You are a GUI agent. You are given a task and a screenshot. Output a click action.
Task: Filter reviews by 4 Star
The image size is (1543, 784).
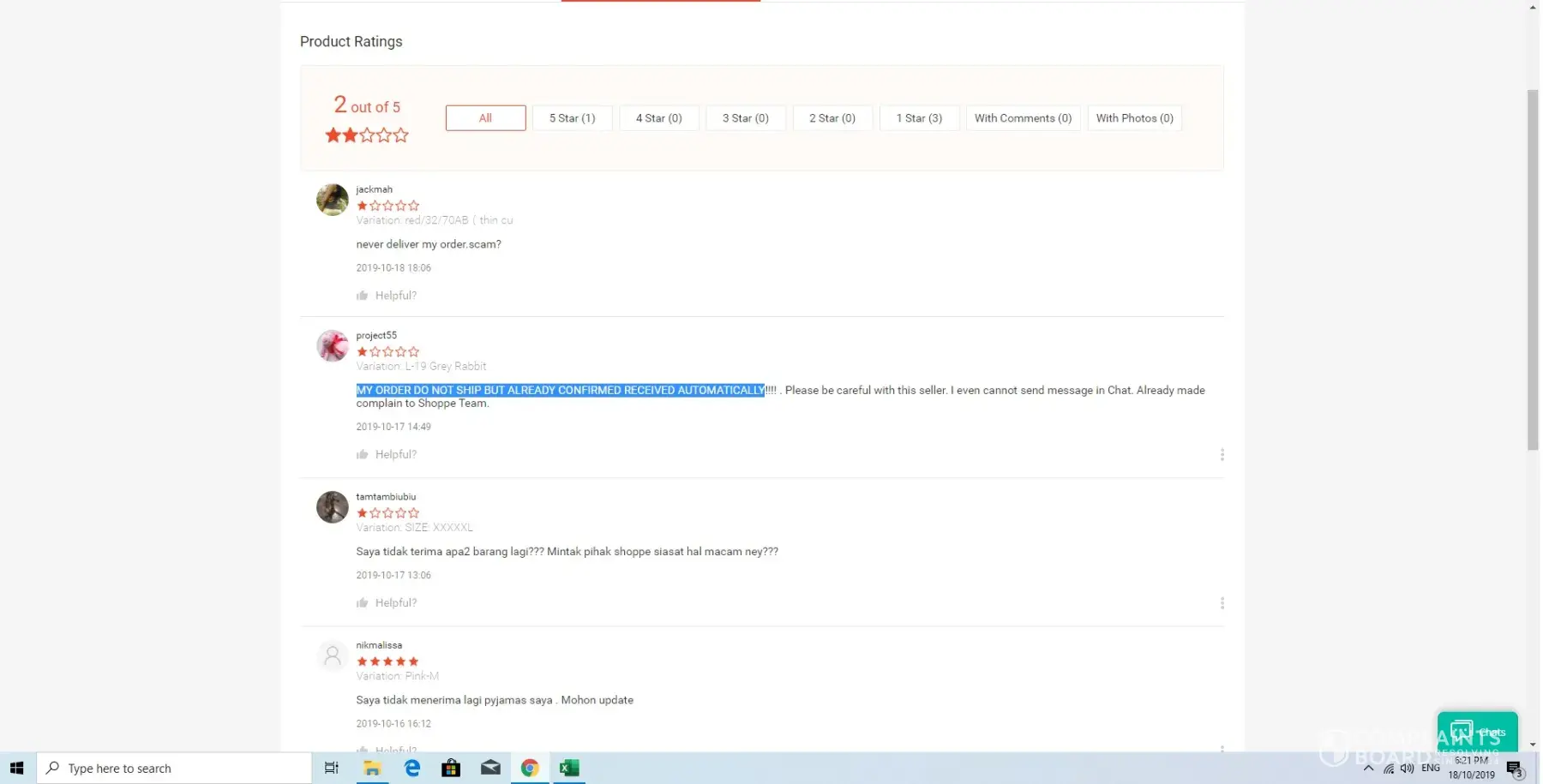pos(658,118)
